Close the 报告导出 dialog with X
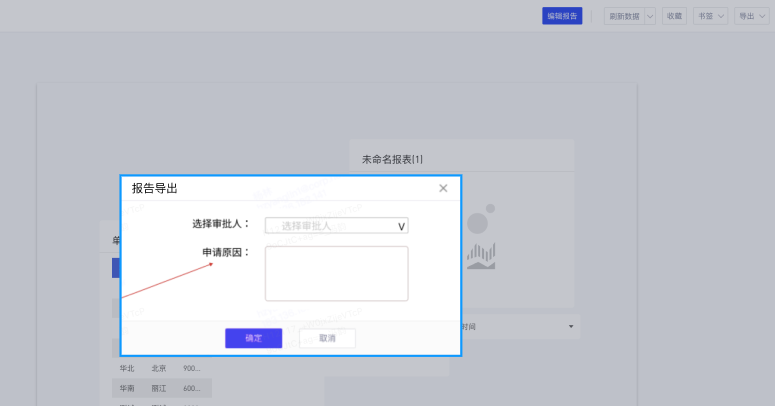Image resolution: width=775 pixels, height=406 pixels. pos(443,188)
